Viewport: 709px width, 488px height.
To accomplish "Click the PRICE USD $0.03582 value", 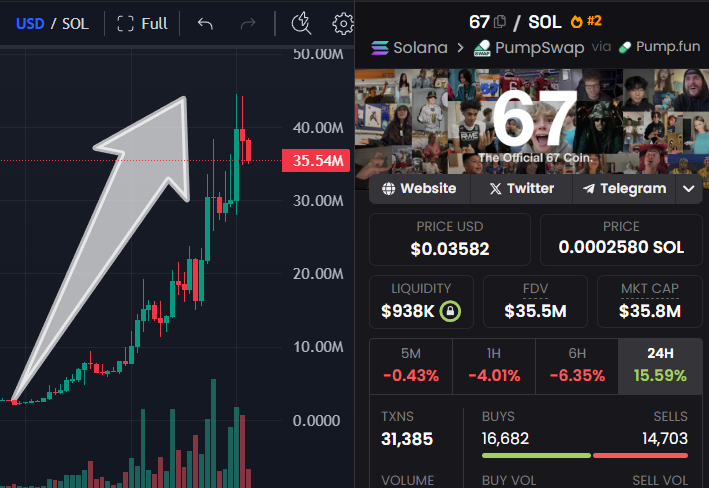I will coord(450,249).
